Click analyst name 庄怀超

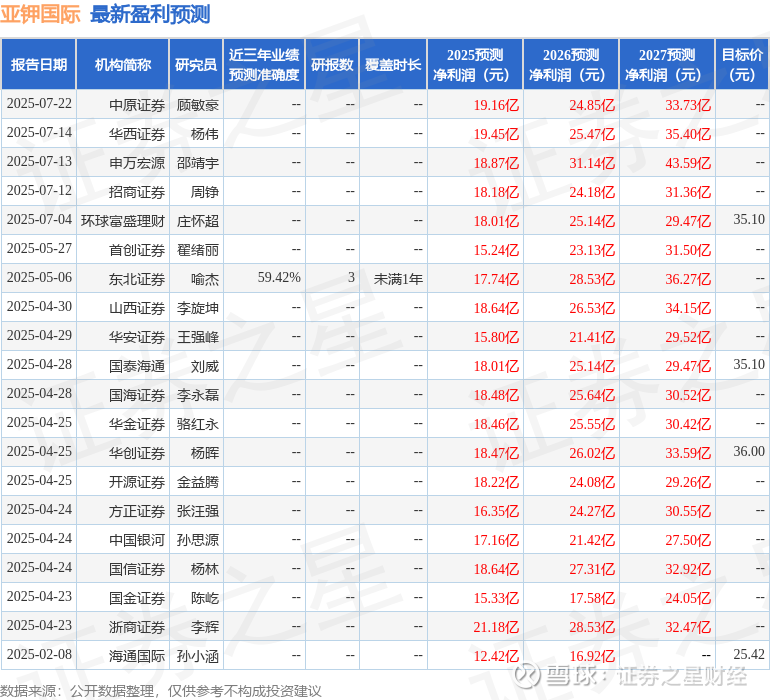tap(197, 221)
